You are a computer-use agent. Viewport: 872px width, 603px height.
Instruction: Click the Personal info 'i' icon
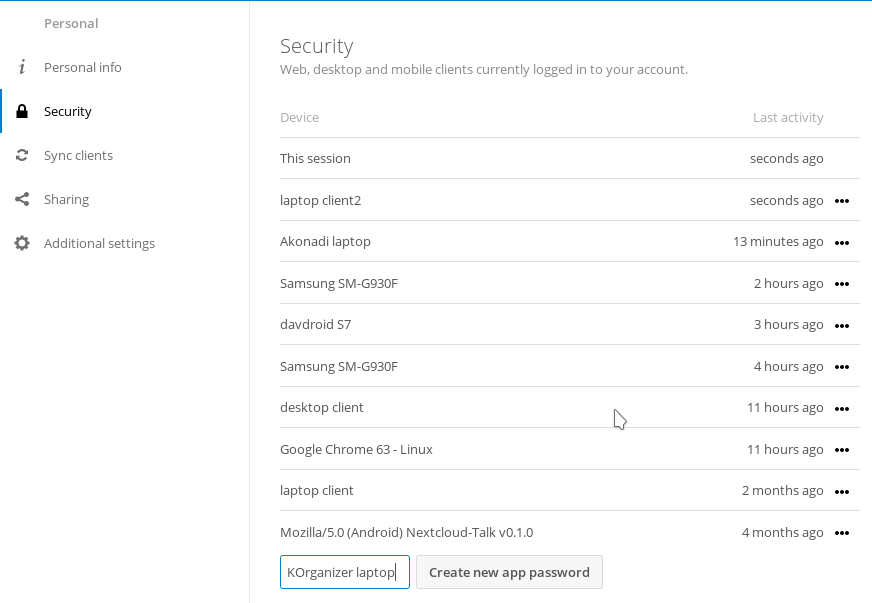22,67
